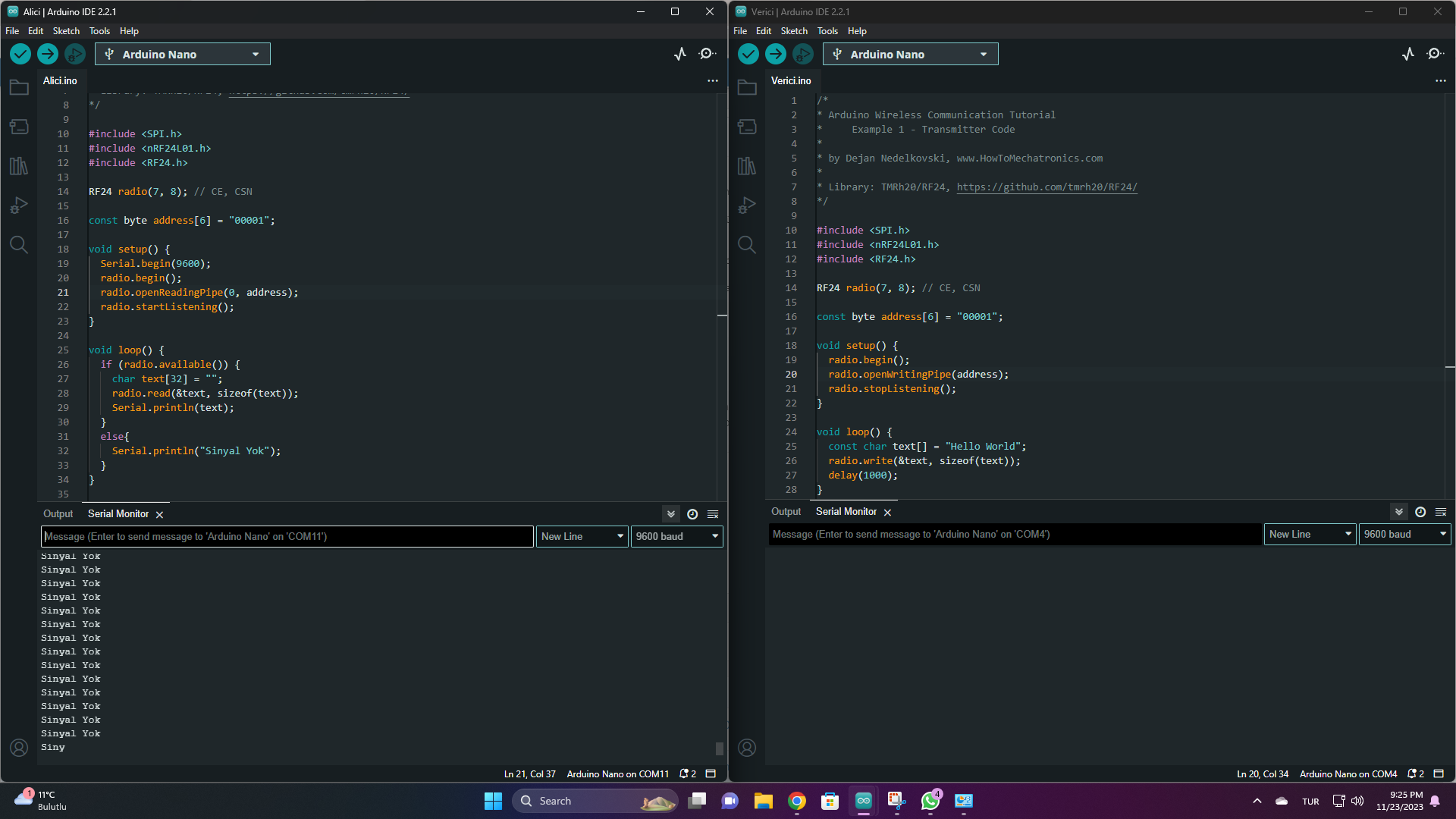Viewport: 1456px width, 819px height.
Task: Open Chrome from taskbar
Action: (x=797, y=801)
